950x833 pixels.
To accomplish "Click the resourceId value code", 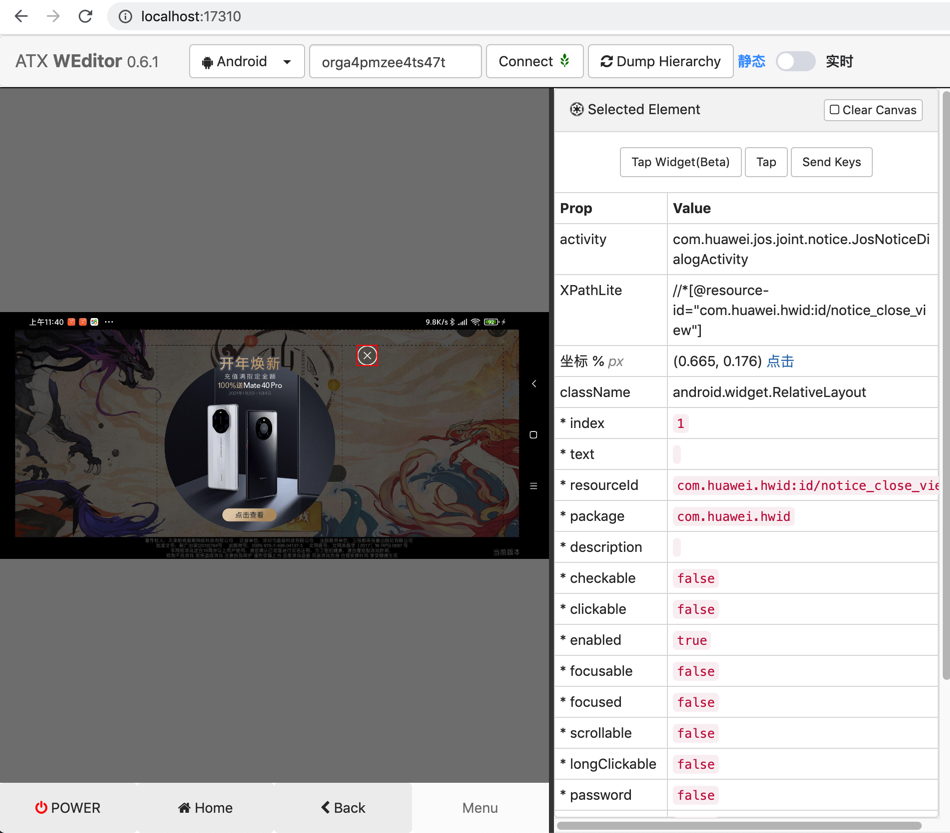I will [x=807, y=485].
